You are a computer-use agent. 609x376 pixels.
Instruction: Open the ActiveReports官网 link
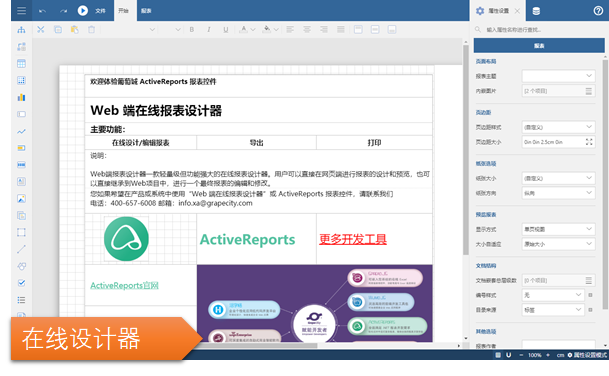pos(124,285)
